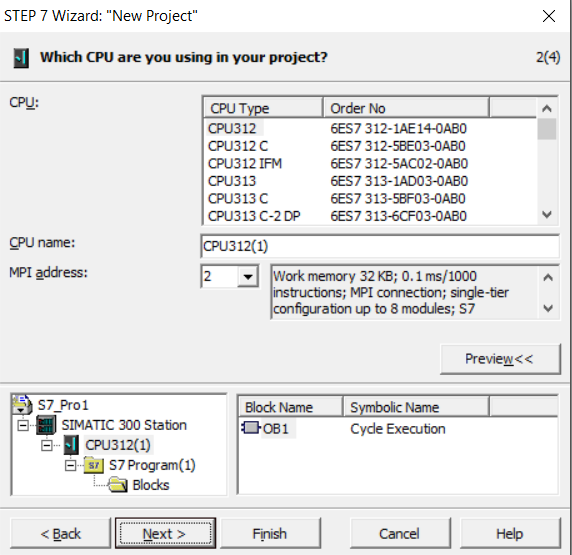Screen dimensions: 572x555
Task: Click CPU list scrollbar down arrow
Action: click(546, 214)
